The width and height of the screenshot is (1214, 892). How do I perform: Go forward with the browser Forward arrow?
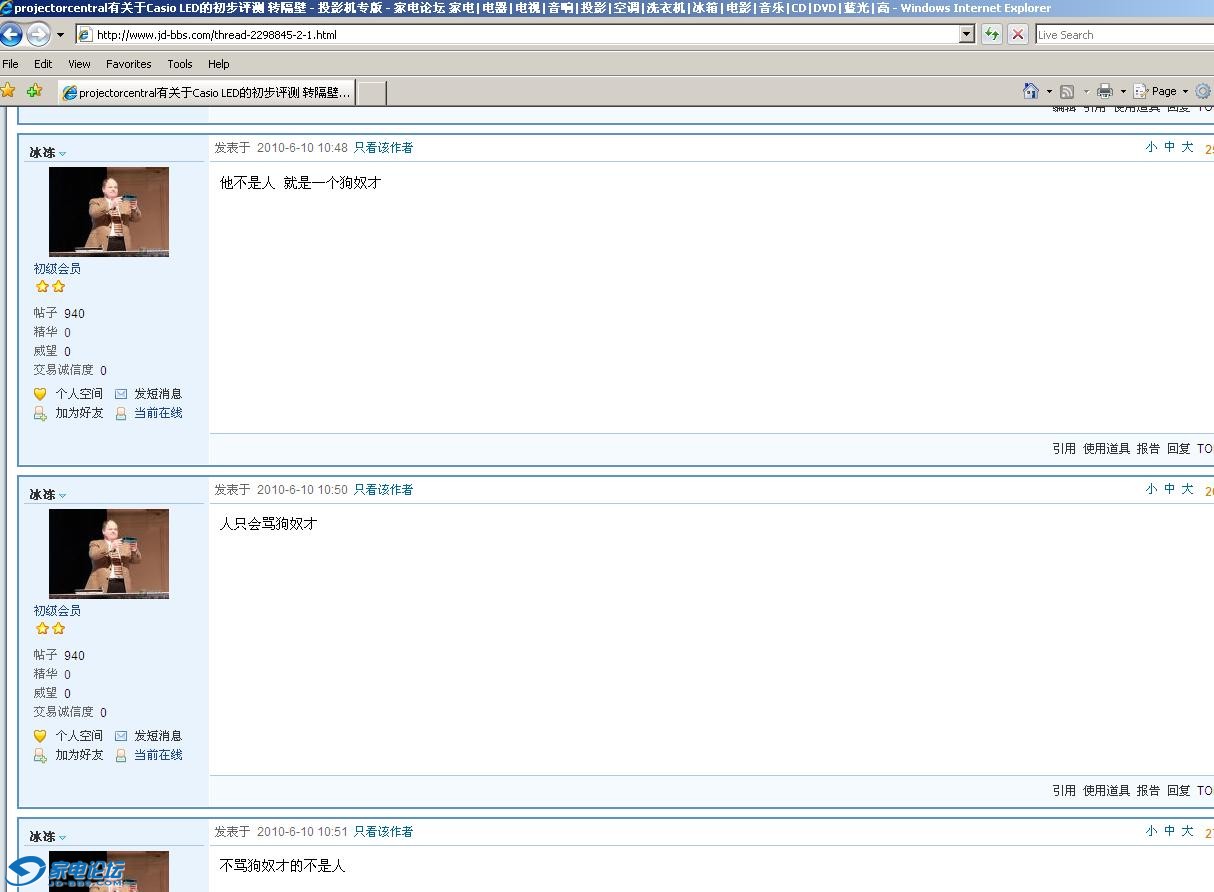tap(38, 35)
